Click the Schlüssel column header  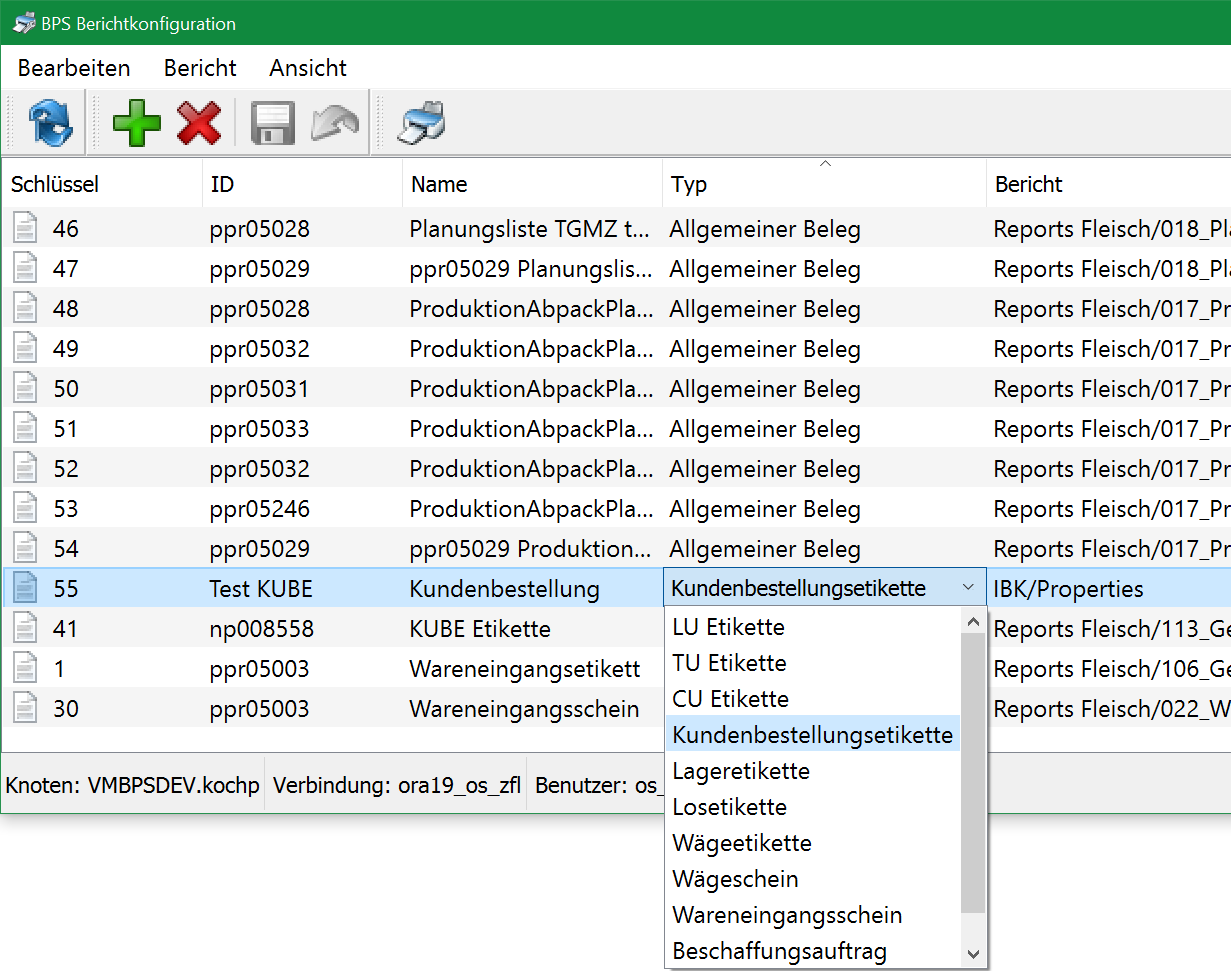(55, 184)
